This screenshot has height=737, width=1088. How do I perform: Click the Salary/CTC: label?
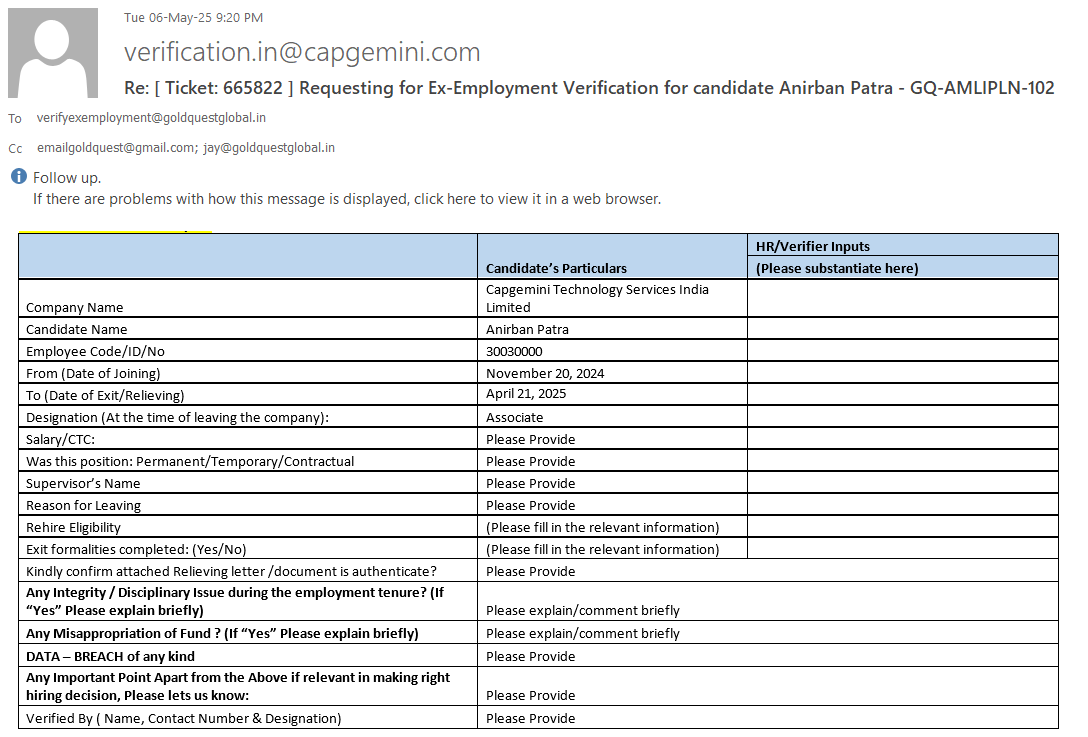[60, 439]
